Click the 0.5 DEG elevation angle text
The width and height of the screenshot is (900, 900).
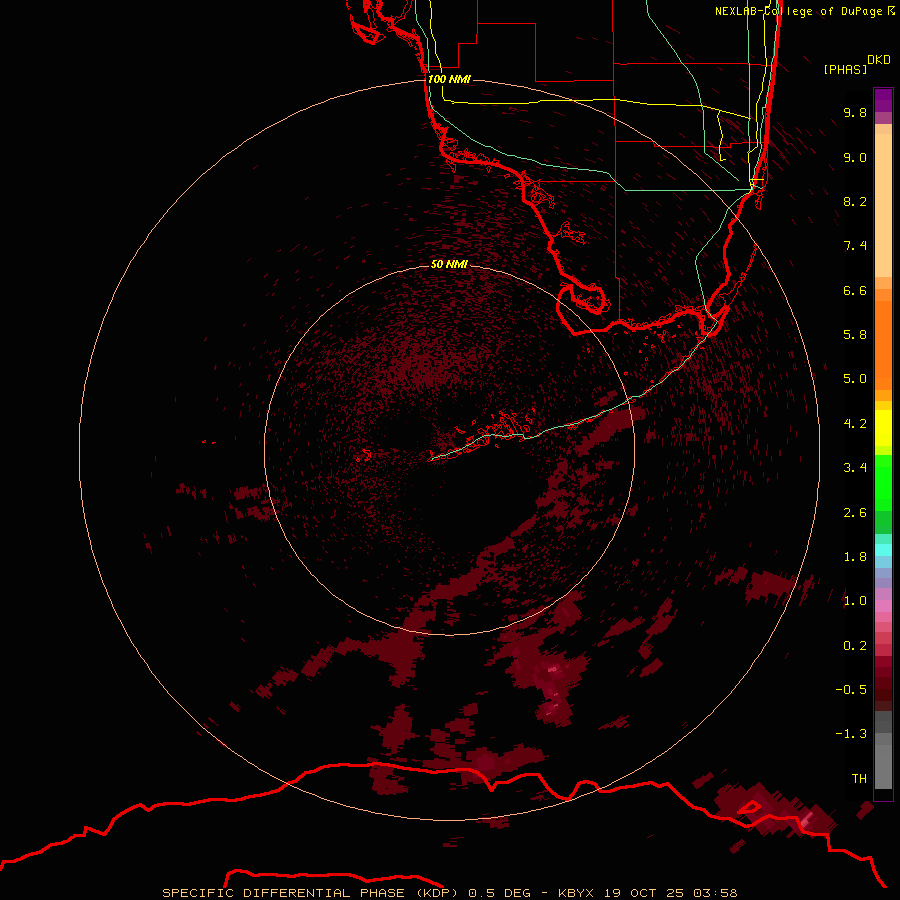click(502, 893)
